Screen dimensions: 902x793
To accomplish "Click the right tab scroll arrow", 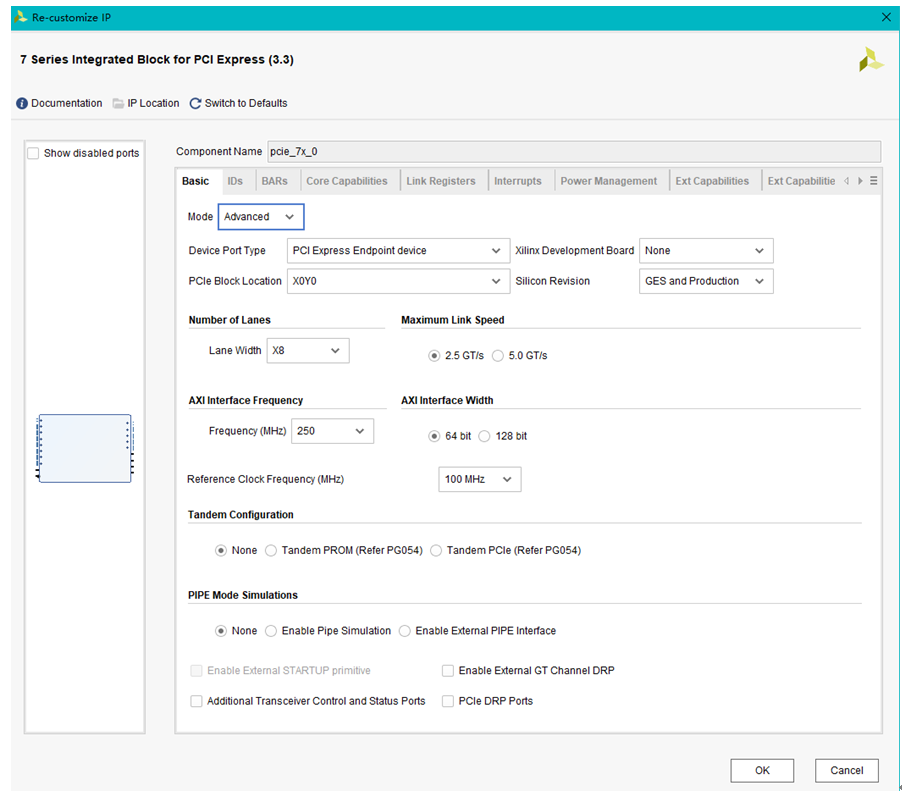I will (858, 180).
